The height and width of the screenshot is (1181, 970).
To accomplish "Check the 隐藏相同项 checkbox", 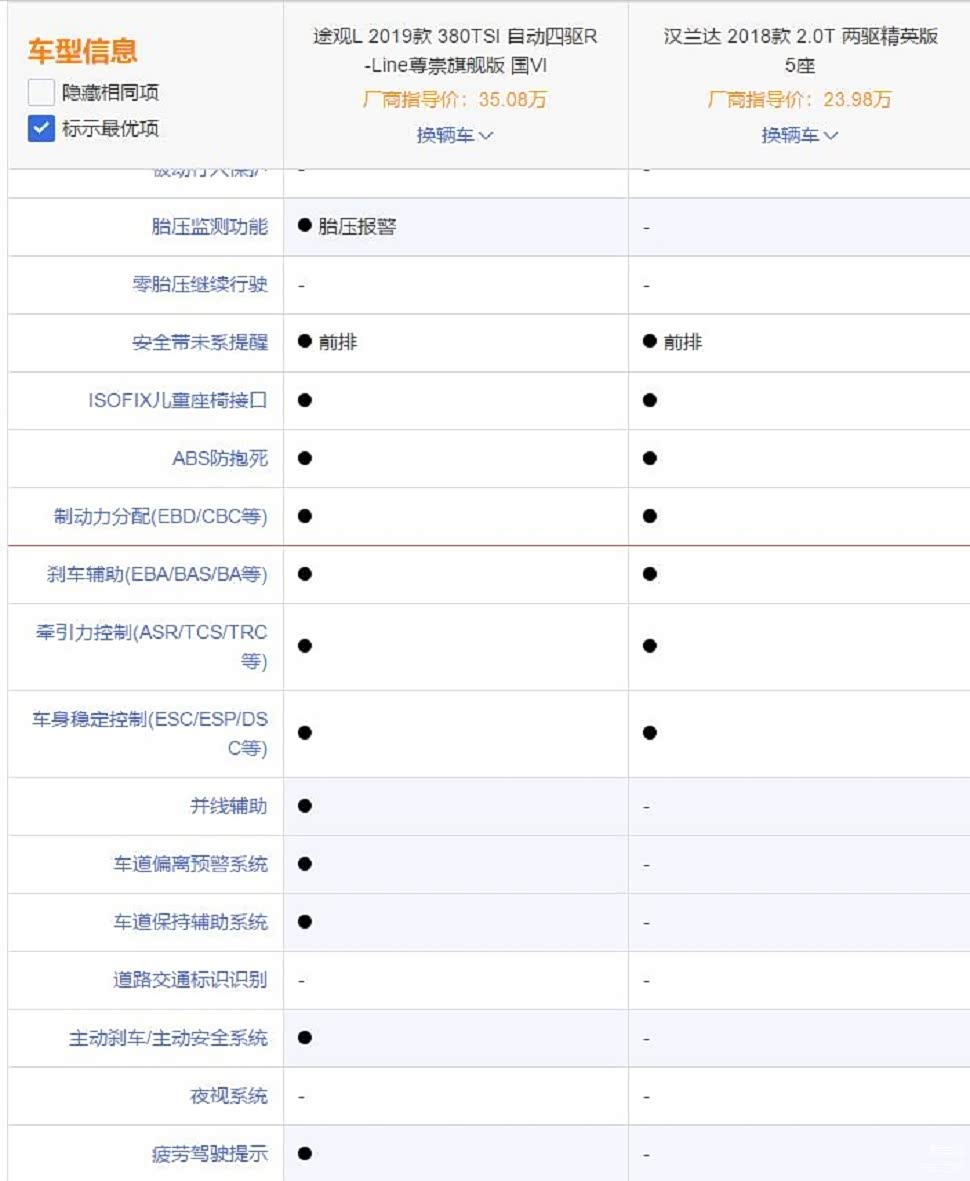I will (x=41, y=92).
